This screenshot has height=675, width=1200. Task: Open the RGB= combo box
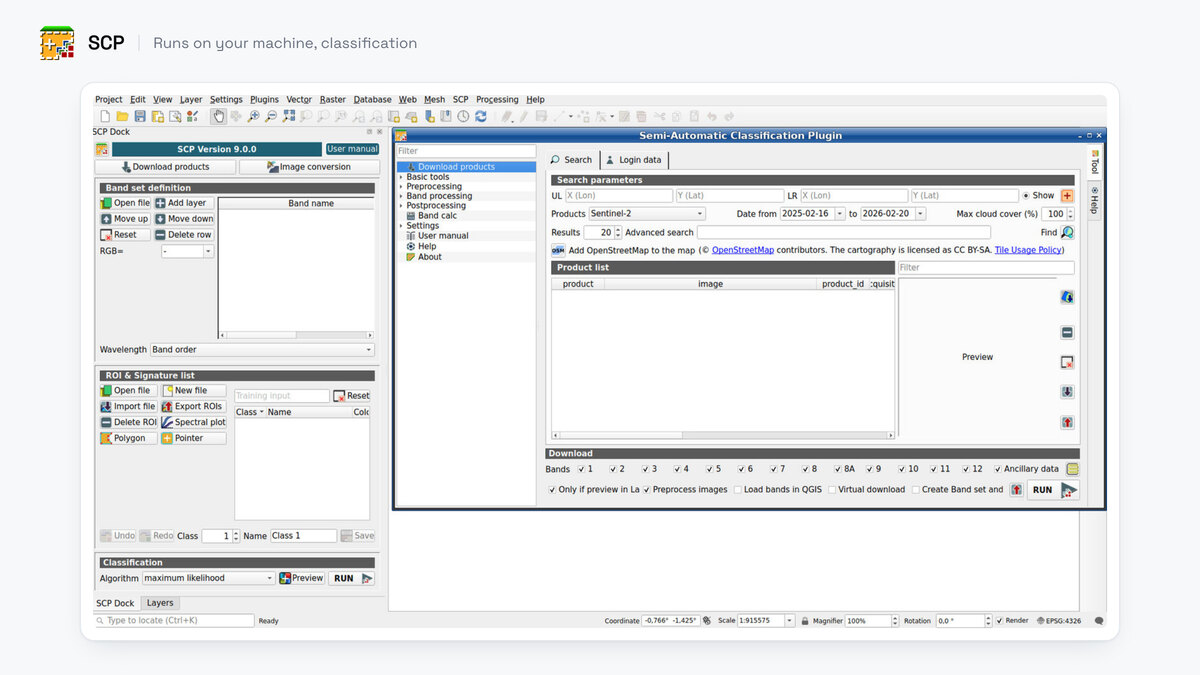(x=188, y=251)
